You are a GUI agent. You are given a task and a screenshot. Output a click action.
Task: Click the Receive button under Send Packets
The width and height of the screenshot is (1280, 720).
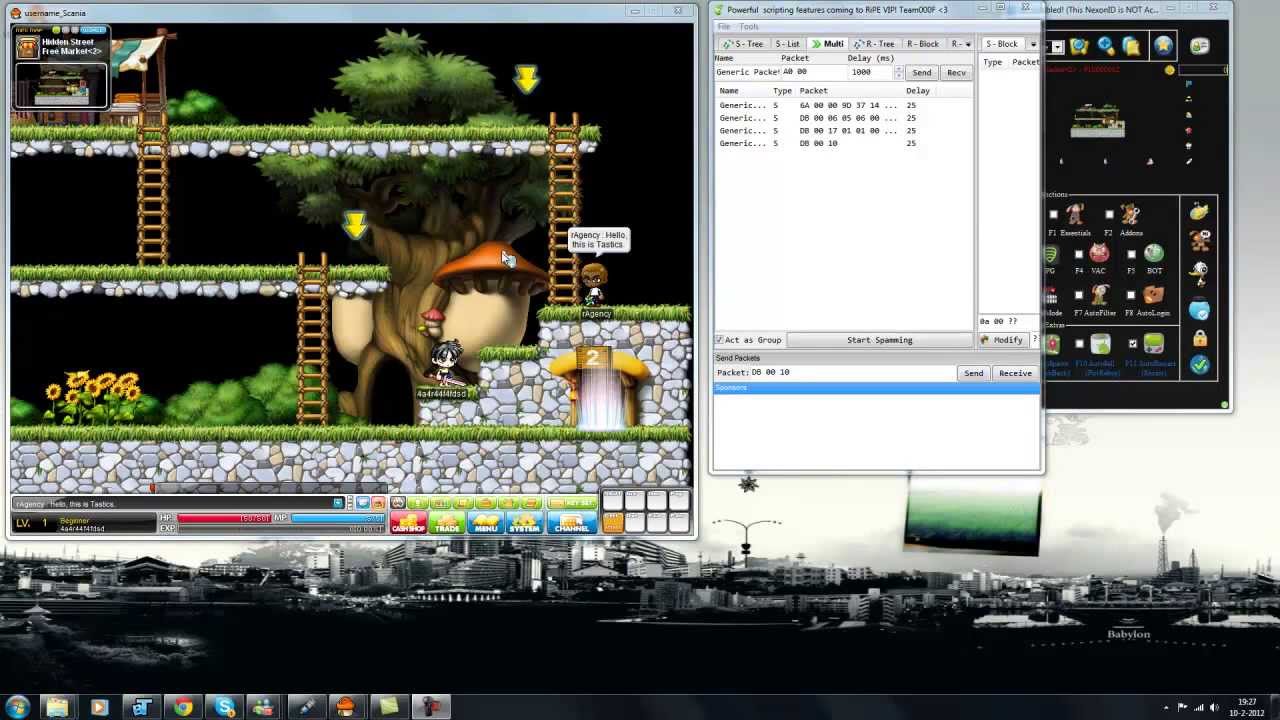1015,373
